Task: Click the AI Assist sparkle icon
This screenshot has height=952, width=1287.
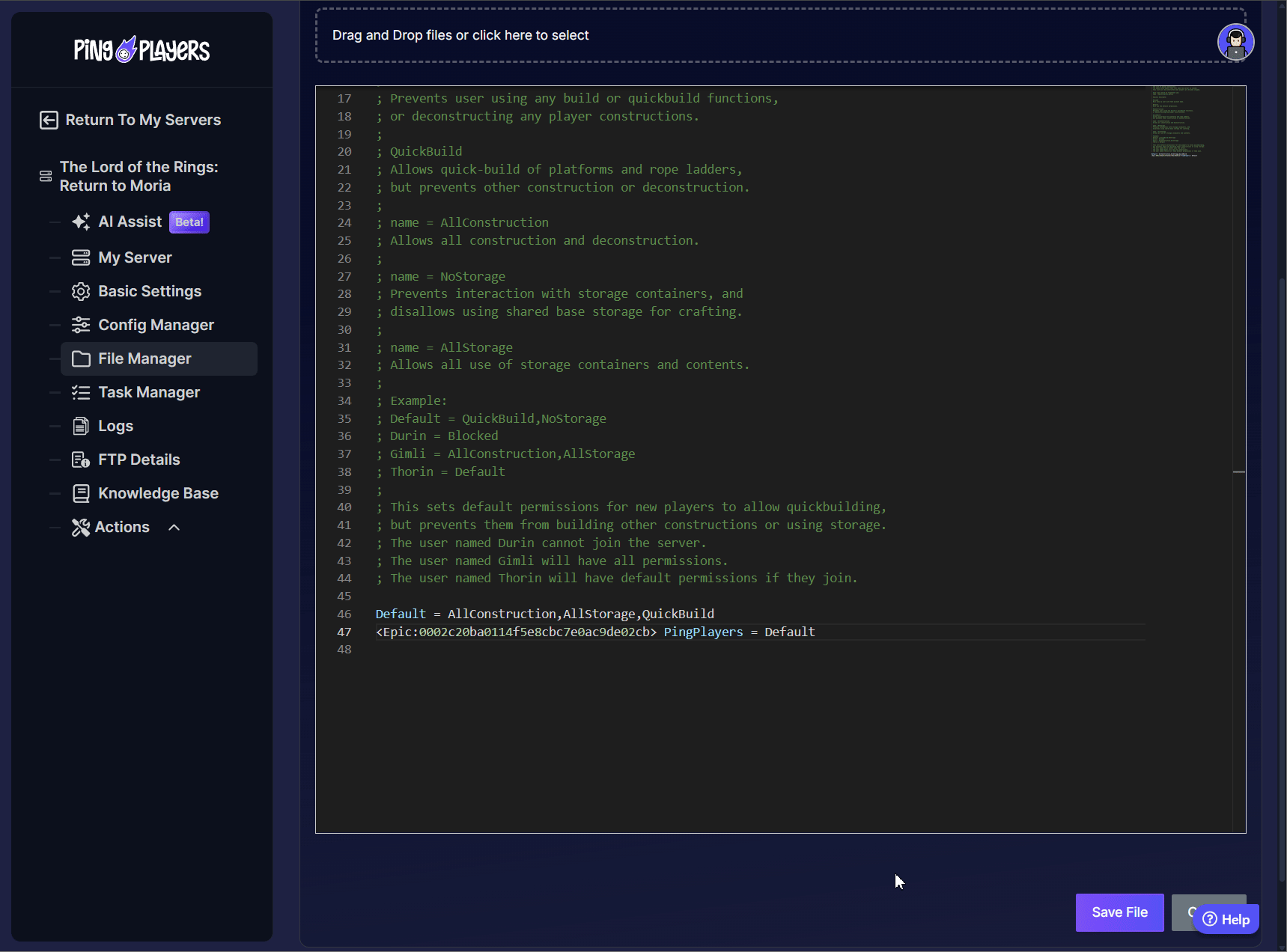Action: coord(81,222)
